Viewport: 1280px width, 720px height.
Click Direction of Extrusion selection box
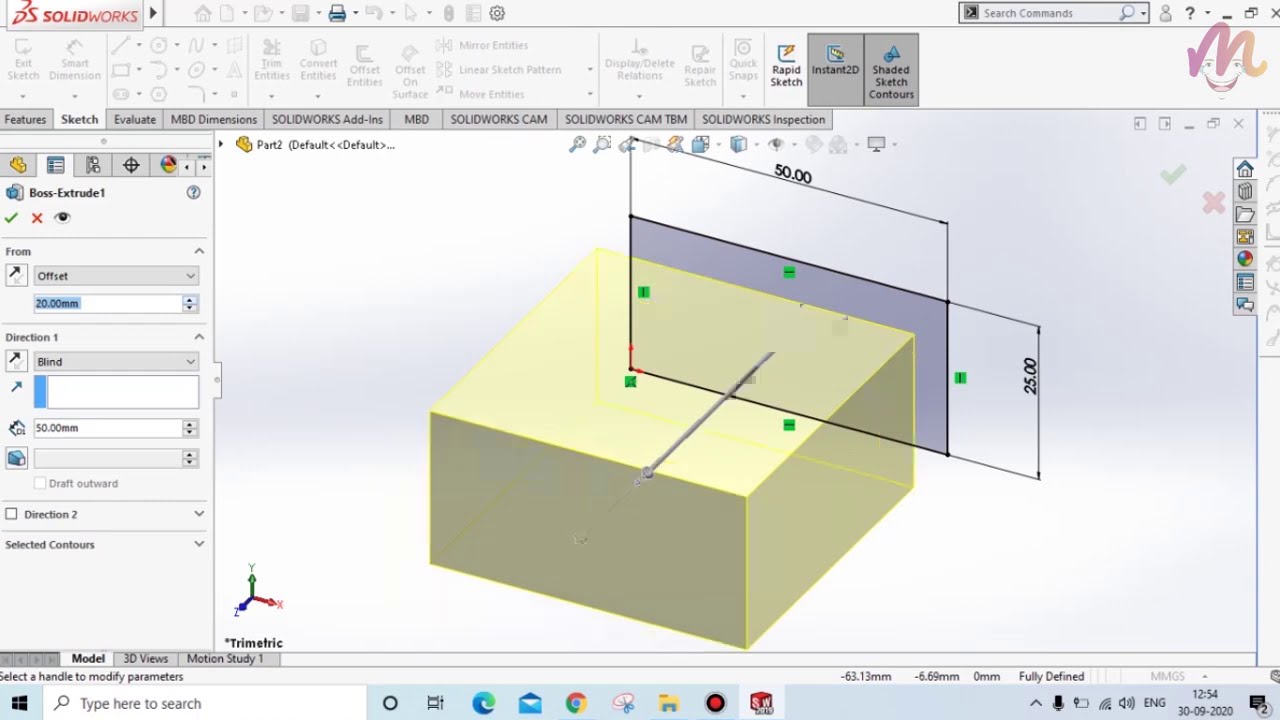pos(116,392)
